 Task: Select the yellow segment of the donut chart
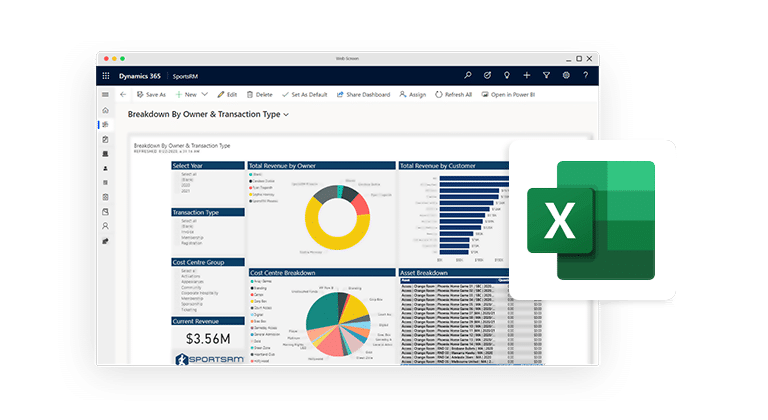pyautogui.click(x=333, y=242)
